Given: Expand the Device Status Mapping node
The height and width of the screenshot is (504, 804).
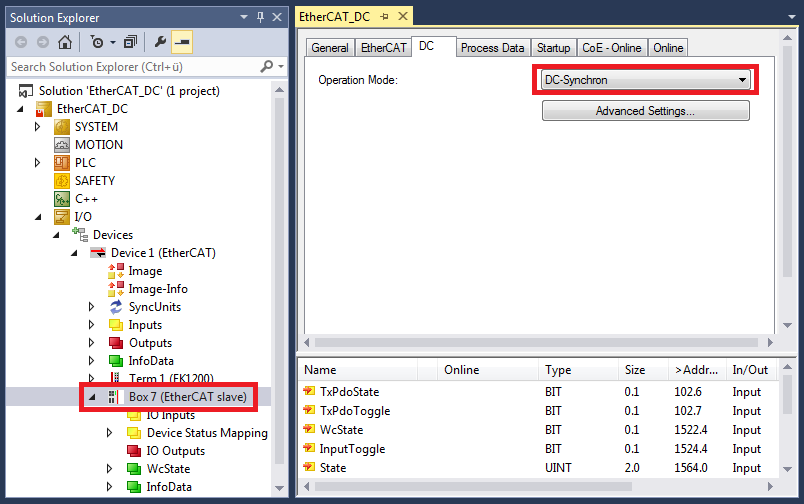Looking at the screenshot, I should coord(110,433).
